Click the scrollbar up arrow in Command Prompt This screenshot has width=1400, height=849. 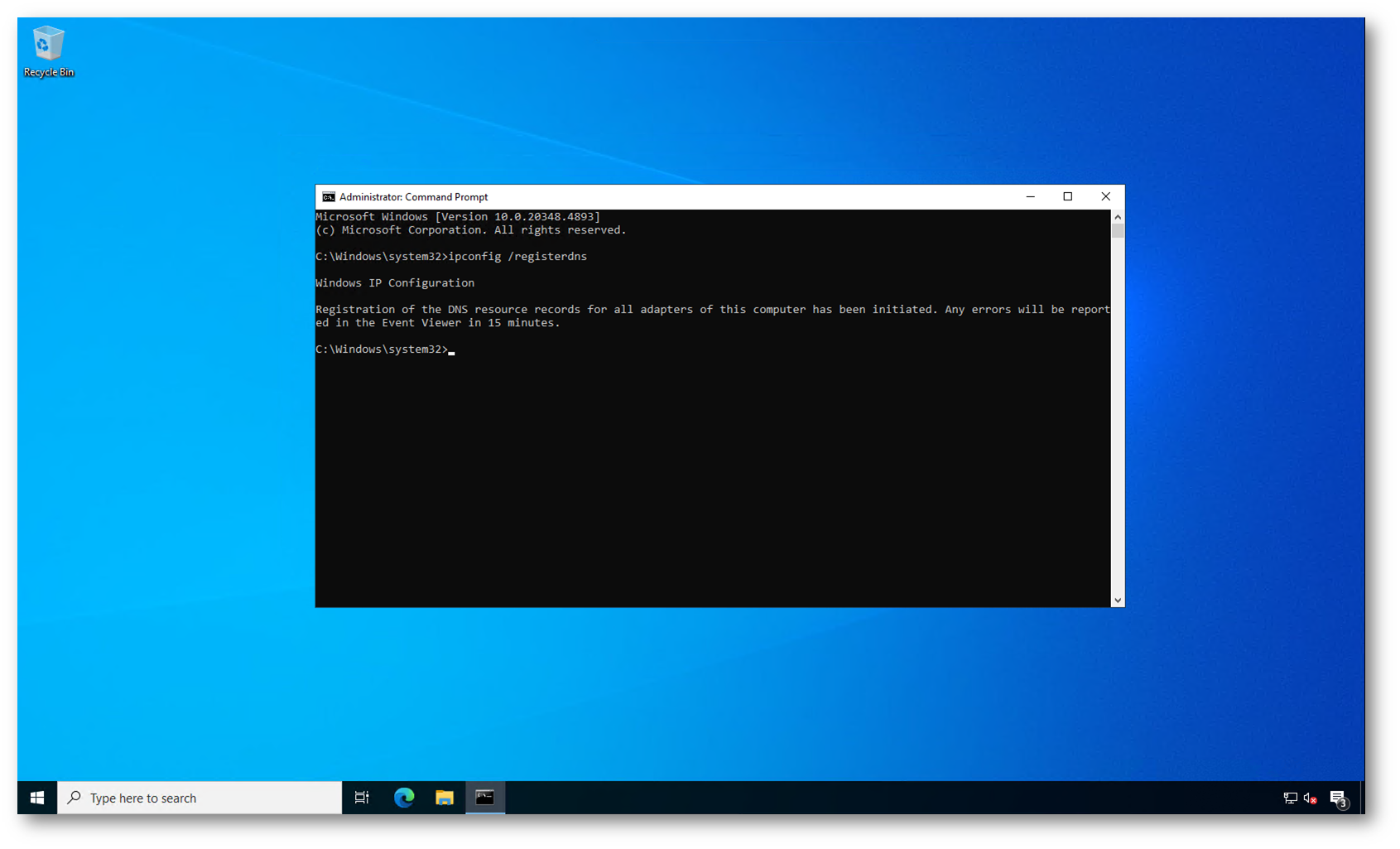click(1118, 217)
